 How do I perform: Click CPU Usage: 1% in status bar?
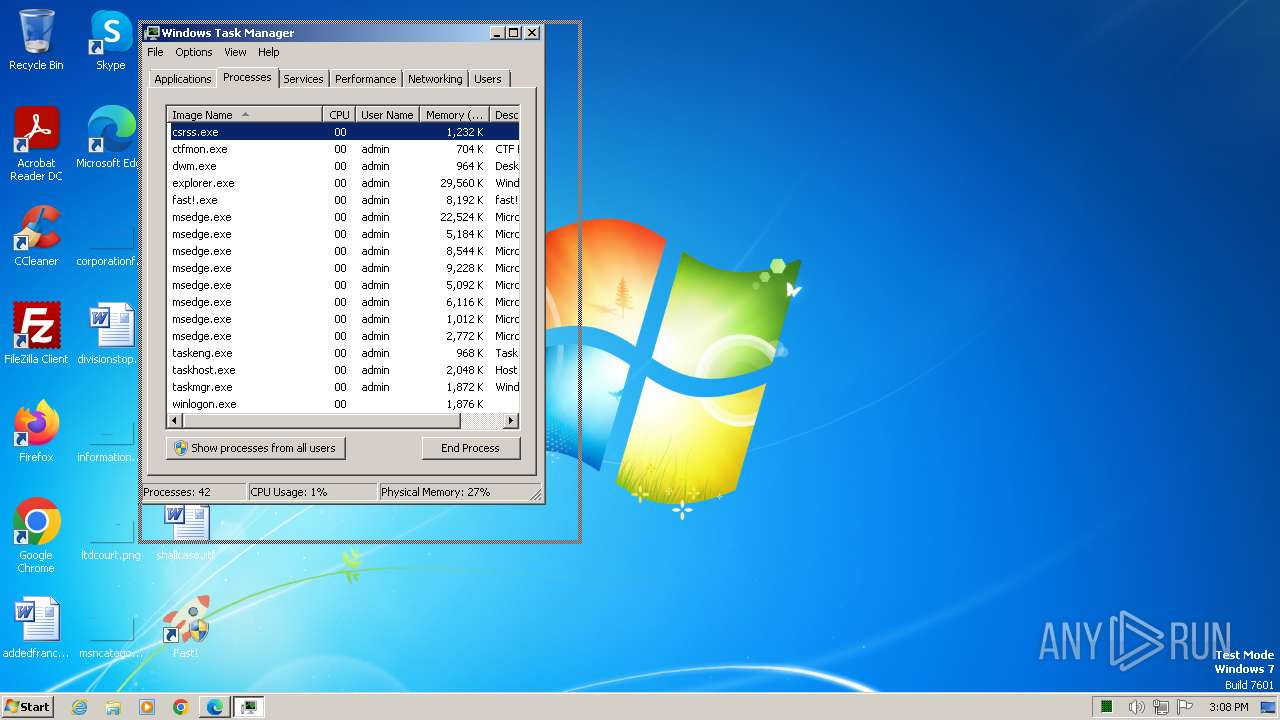point(312,492)
